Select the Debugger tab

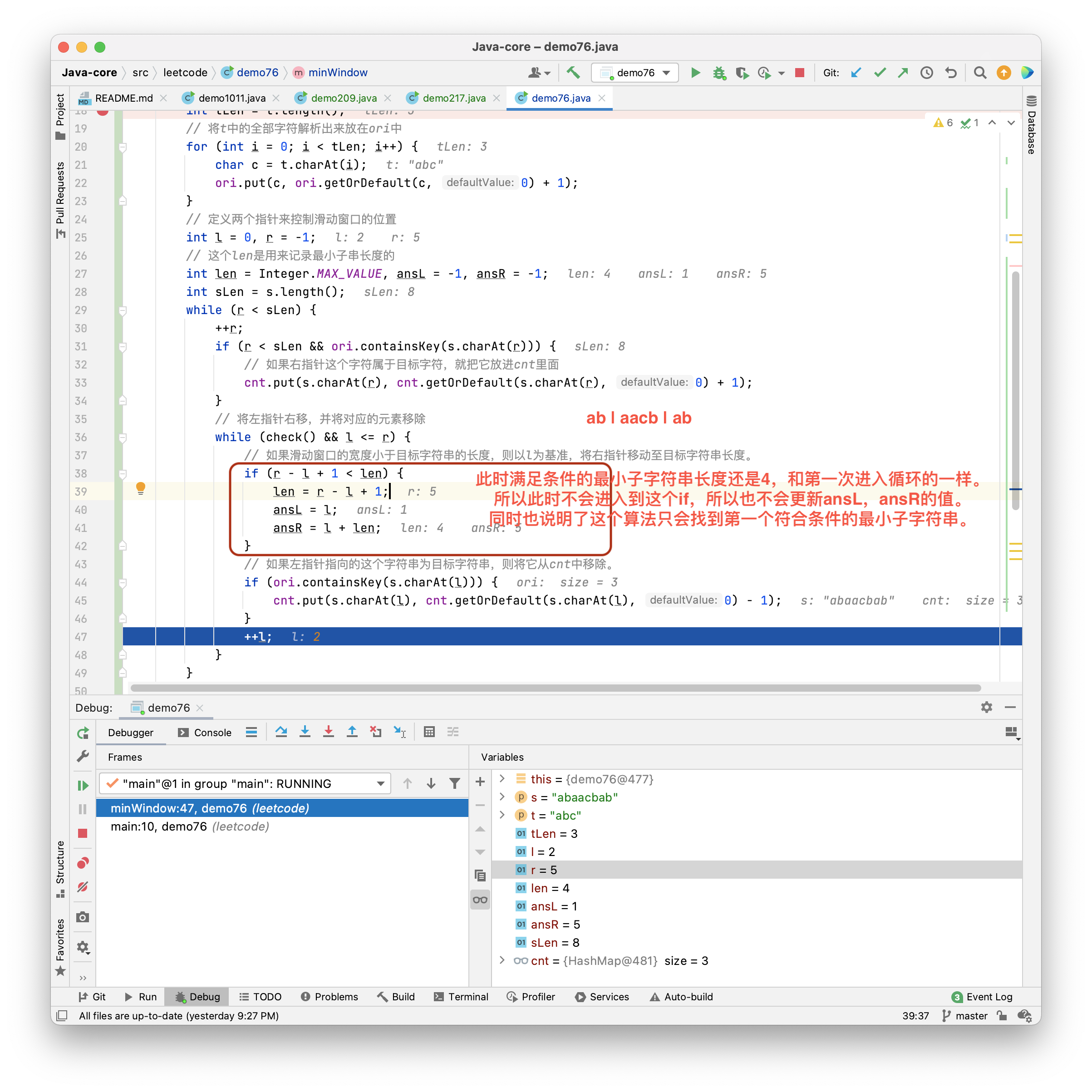[x=131, y=733]
